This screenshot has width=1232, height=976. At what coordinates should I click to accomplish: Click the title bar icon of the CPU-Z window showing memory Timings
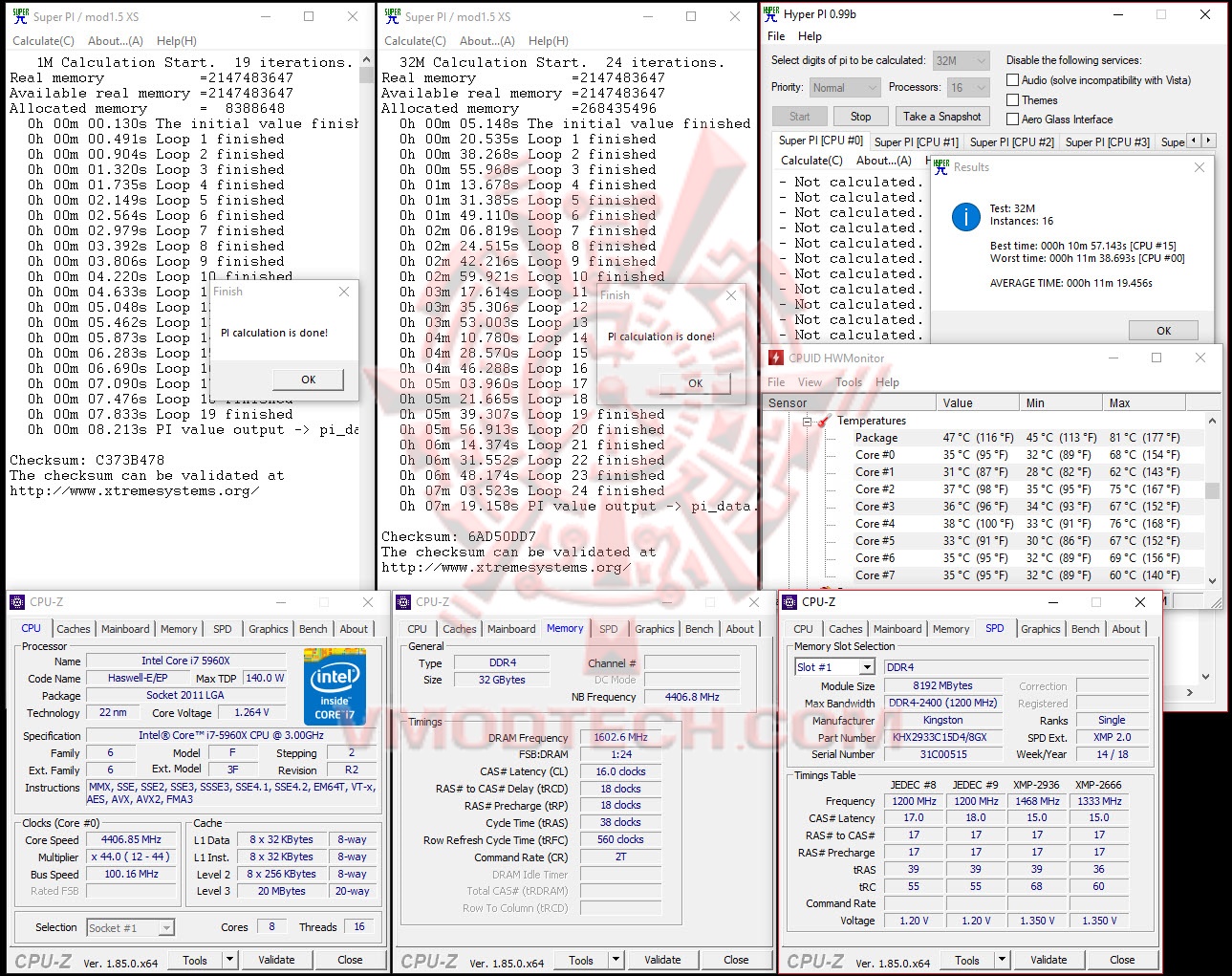point(403,602)
